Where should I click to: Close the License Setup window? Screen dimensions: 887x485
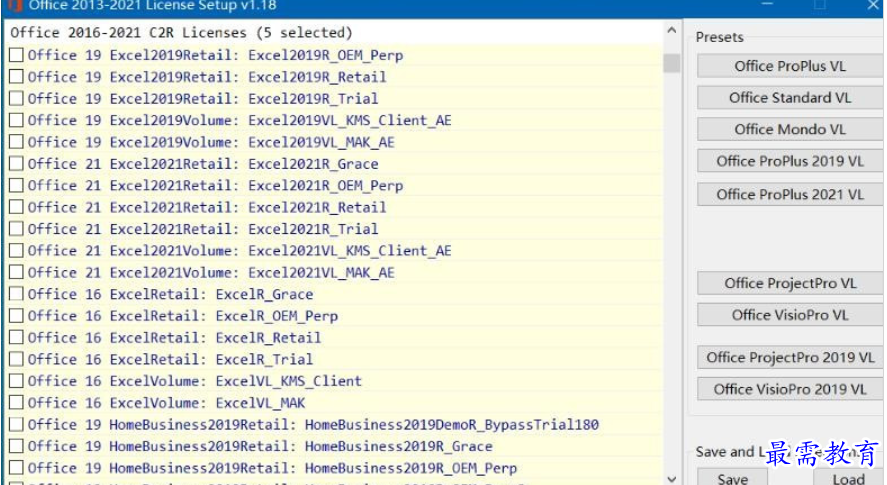pos(873,5)
